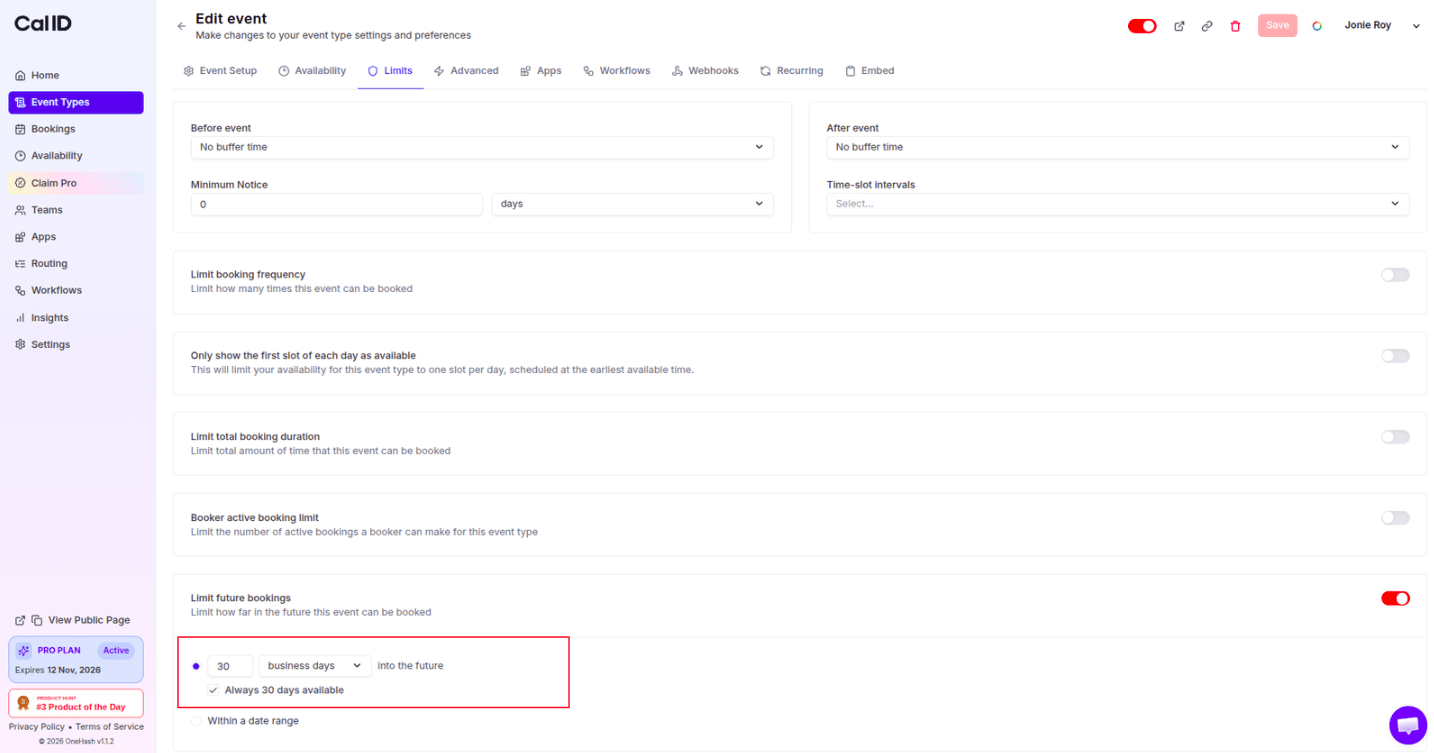Click View Public Page link

(89, 620)
